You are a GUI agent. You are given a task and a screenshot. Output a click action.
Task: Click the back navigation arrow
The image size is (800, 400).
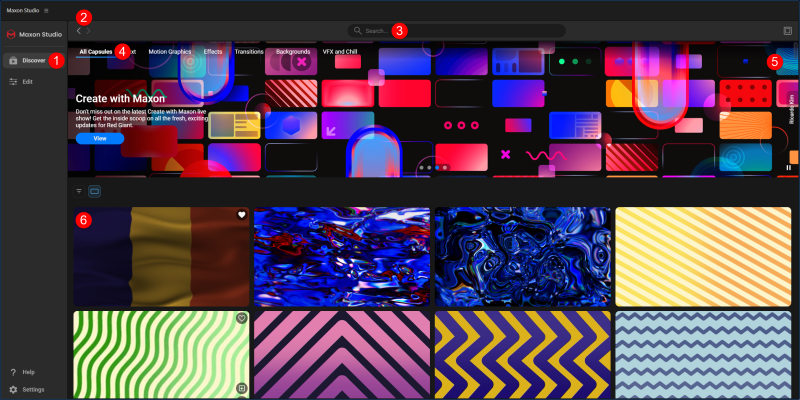(x=79, y=32)
